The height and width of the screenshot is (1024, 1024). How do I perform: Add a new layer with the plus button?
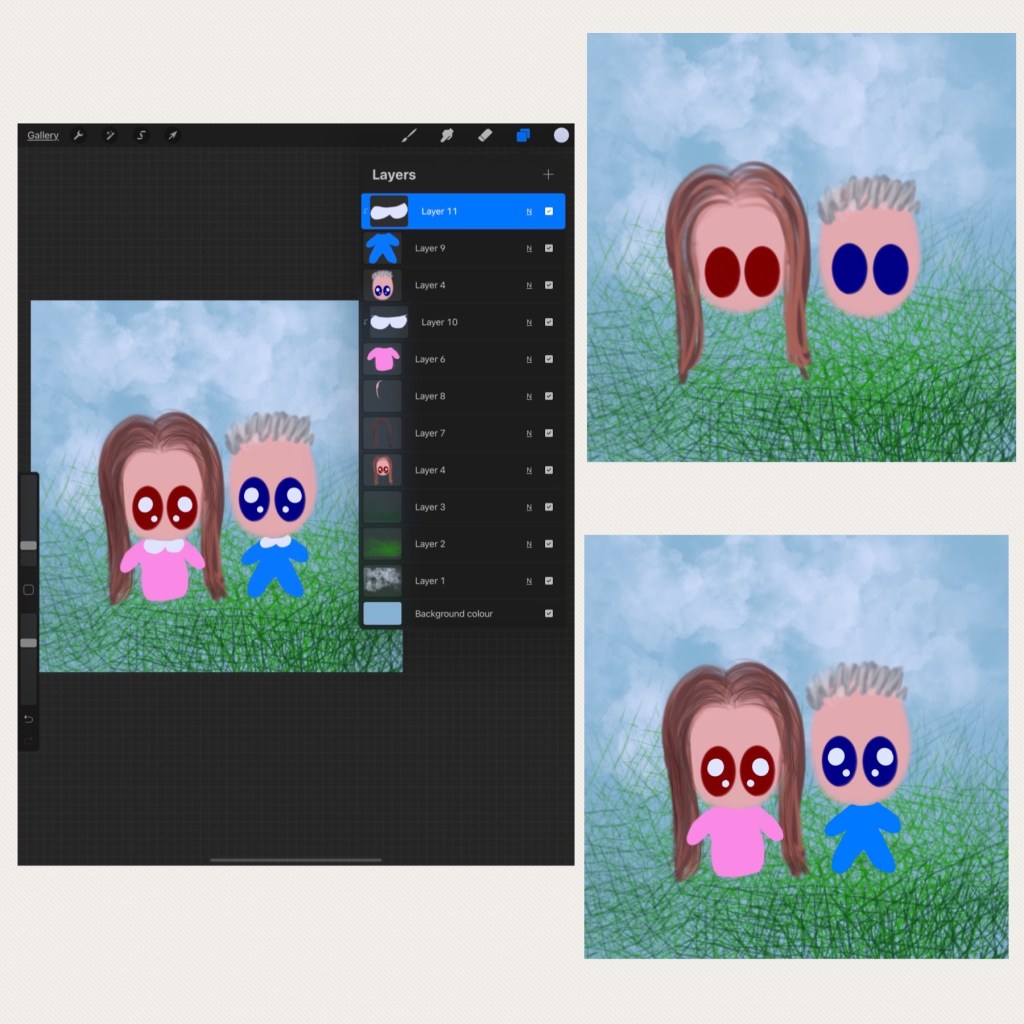pos(548,175)
